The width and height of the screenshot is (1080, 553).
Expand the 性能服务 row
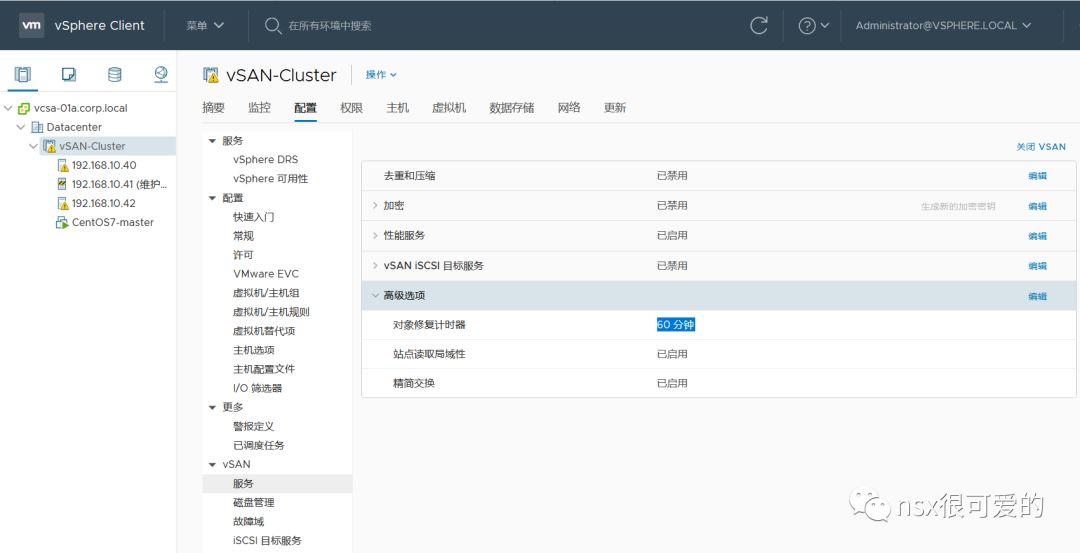point(375,236)
